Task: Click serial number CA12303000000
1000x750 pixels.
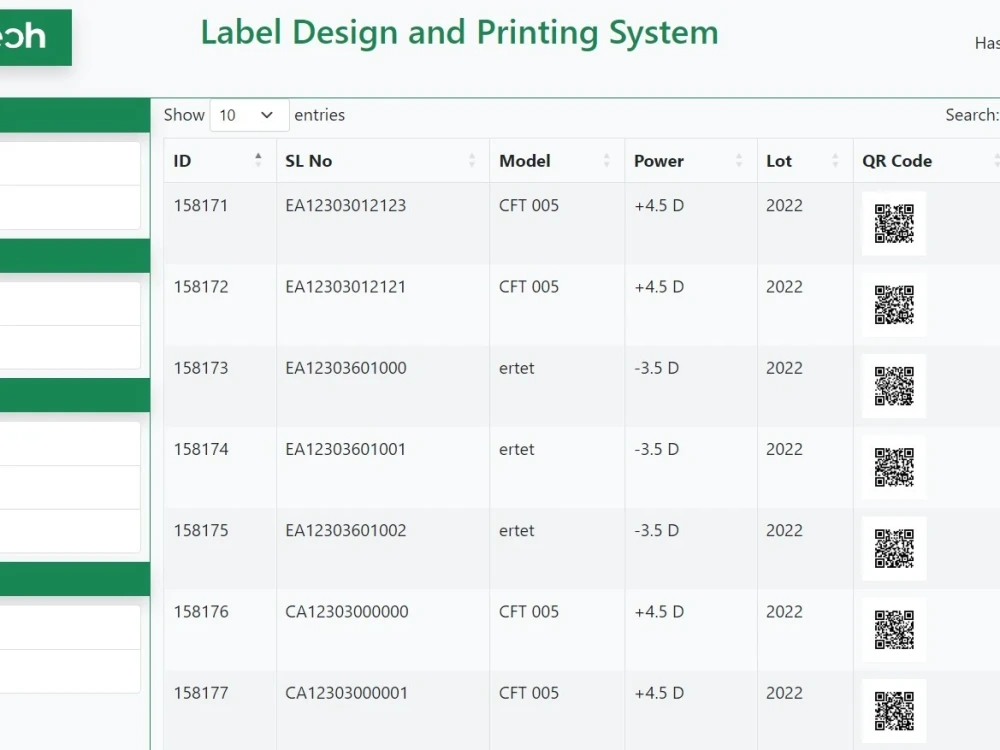Action: [x=347, y=612]
